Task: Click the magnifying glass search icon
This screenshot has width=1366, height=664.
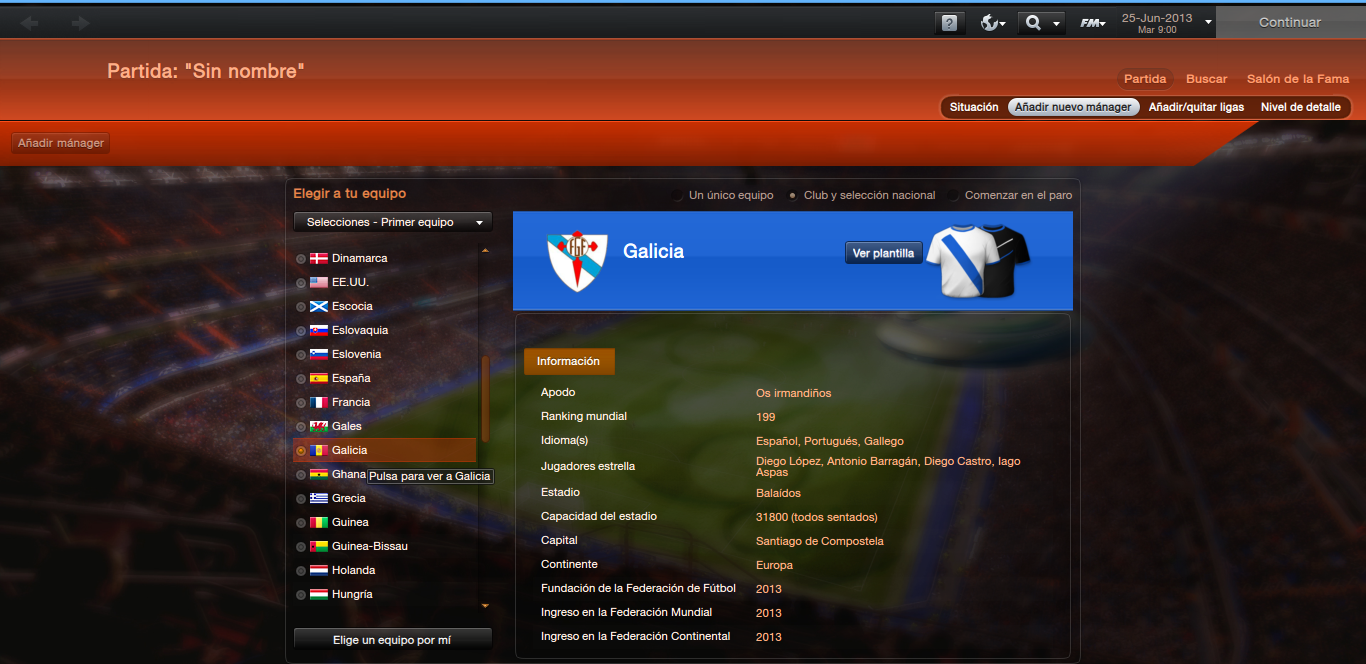Action: [1034, 23]
